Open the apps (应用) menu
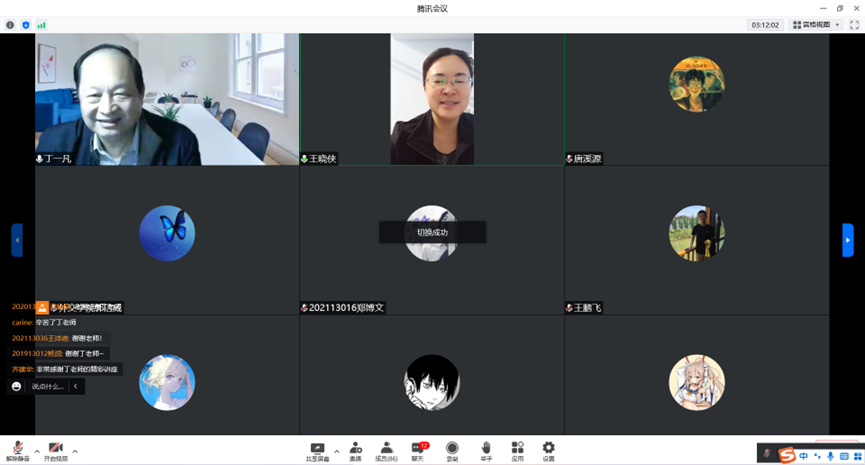The image size is (865, 465). [517, 450]
